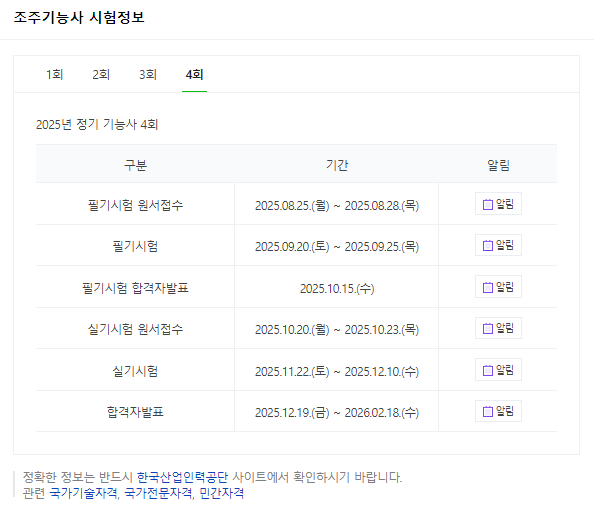Open the 민간자격 link
This screenshot has height=513, width=594.
pyautogui.click(x=222, y=493)
